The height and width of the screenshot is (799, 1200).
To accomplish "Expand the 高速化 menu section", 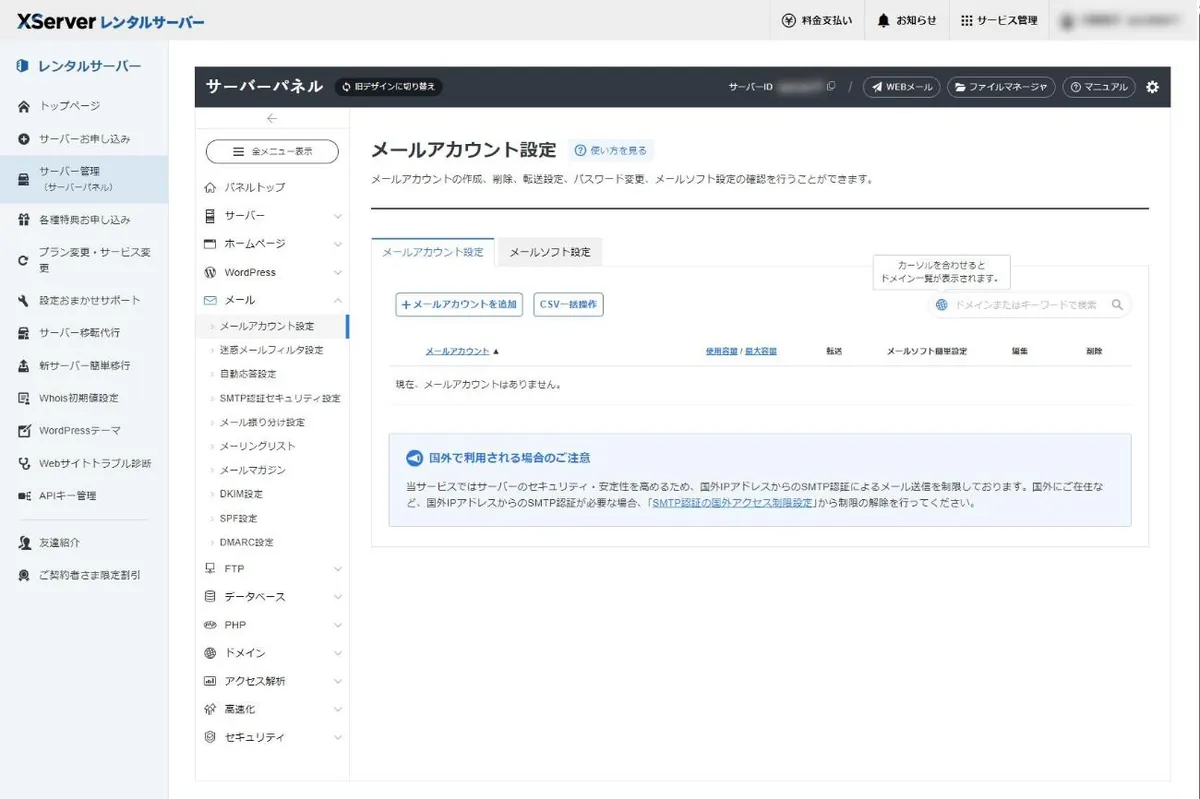I will (272, 709).
